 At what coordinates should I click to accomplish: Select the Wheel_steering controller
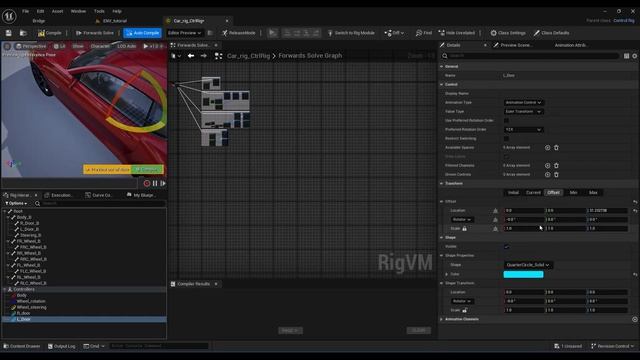pyautogui.click(x=31, y=307)
